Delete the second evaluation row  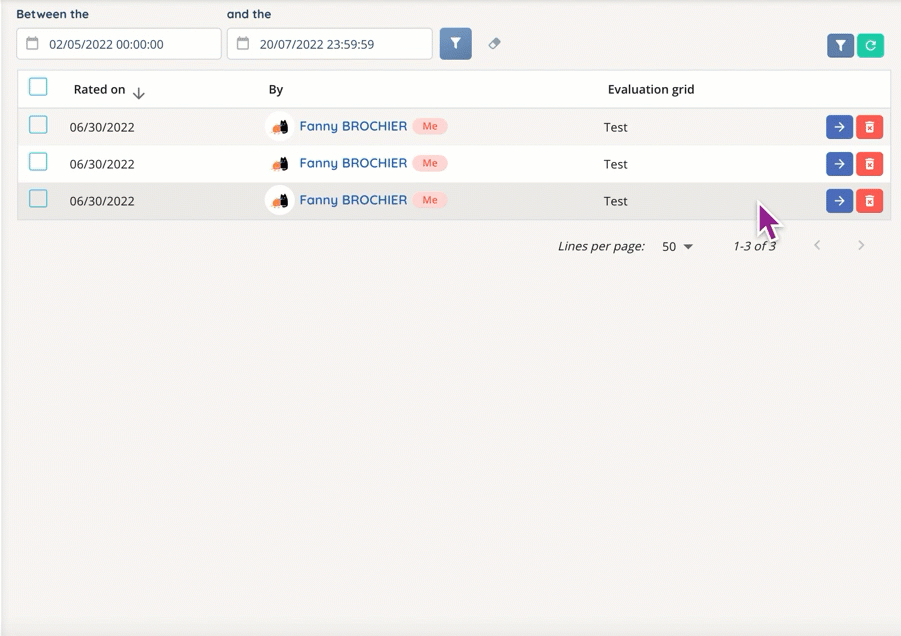(869, 164)
